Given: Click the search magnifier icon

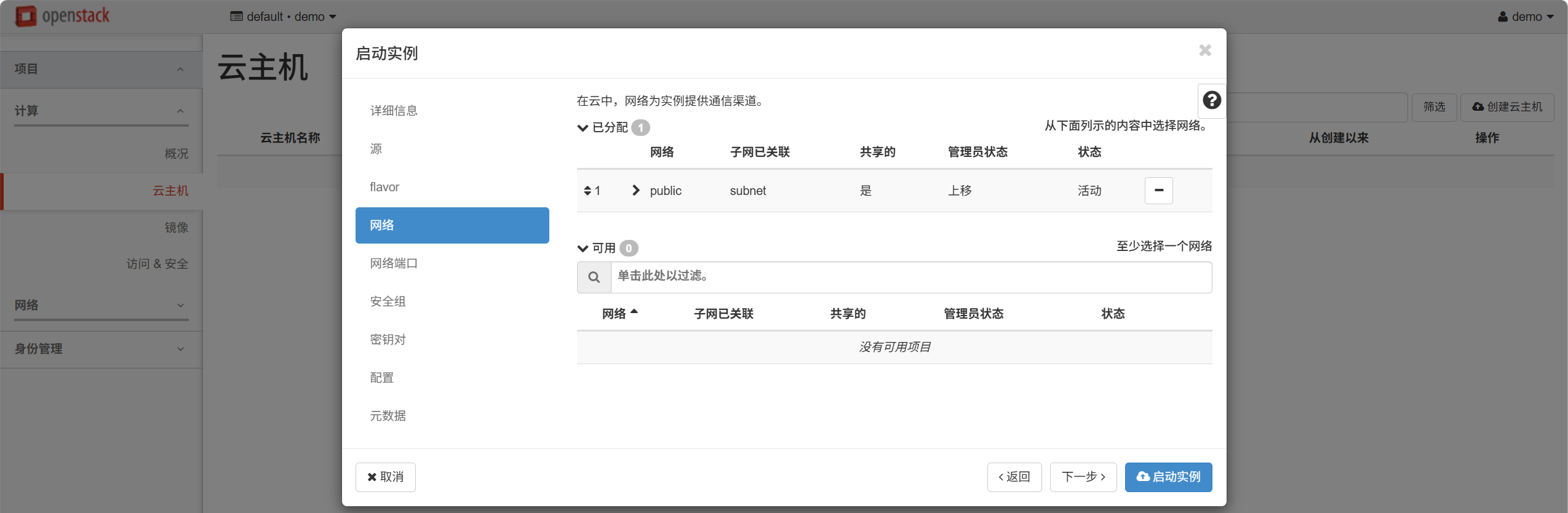Looking at the screenshot, I should (594, 277).
